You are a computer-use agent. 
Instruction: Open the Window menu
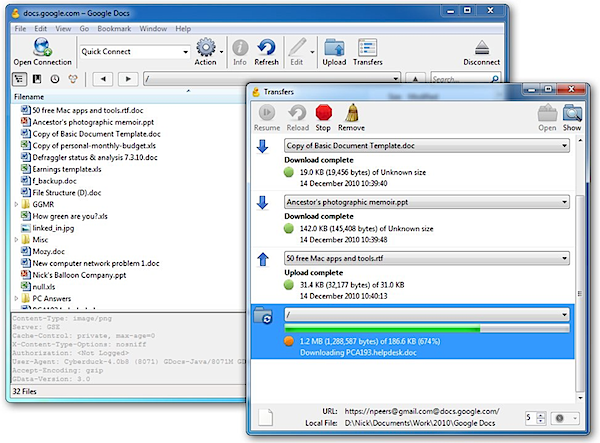click(x=153, y=29)
